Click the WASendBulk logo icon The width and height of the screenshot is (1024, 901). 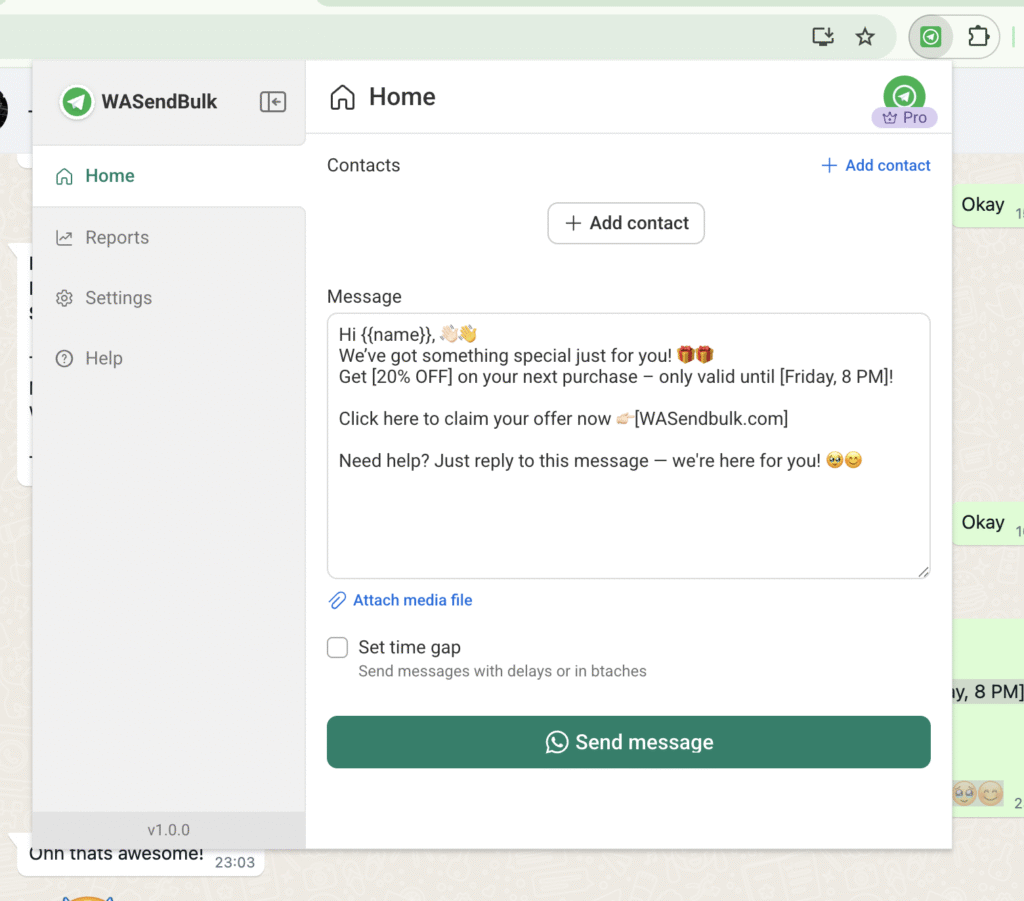[x=76, y=102]
